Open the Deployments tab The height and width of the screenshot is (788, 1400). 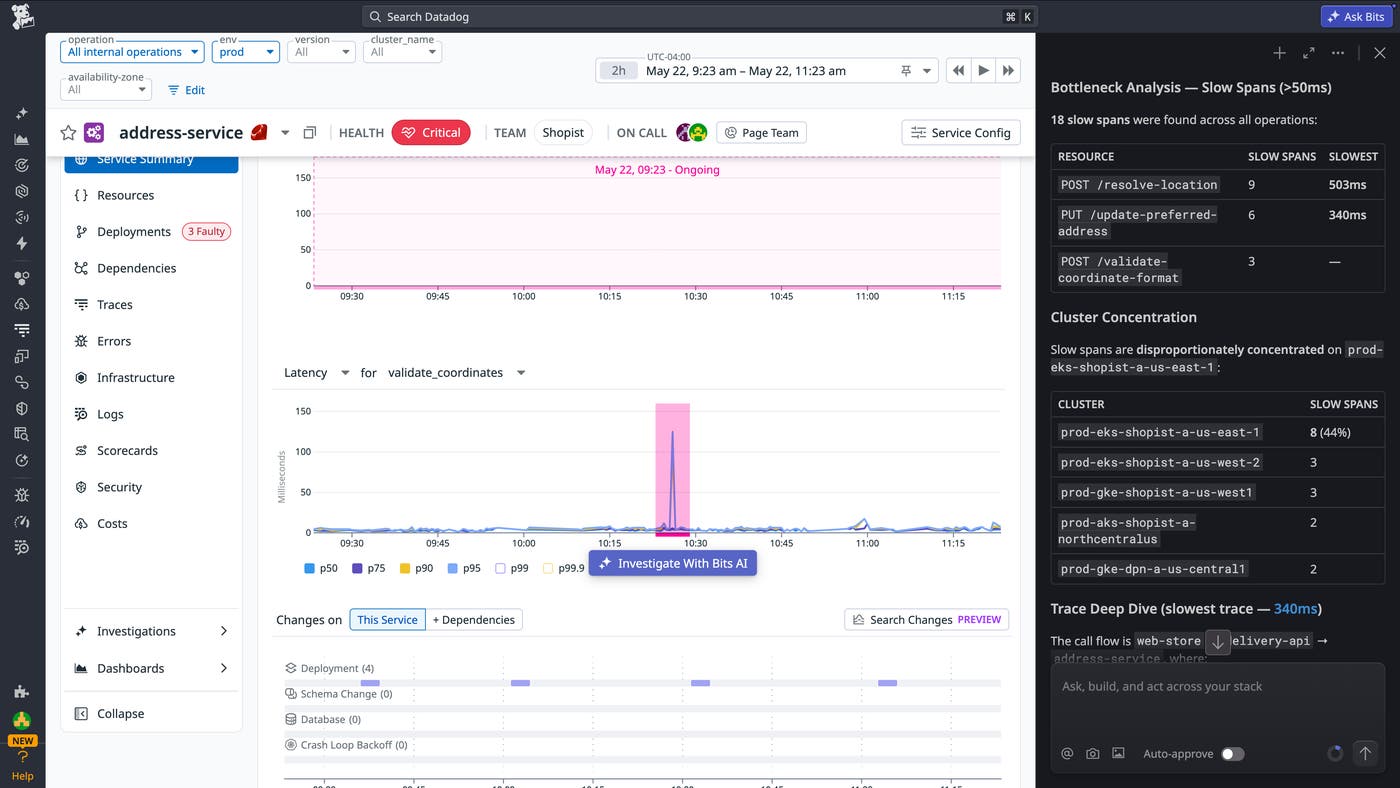[x=152, y=231]
